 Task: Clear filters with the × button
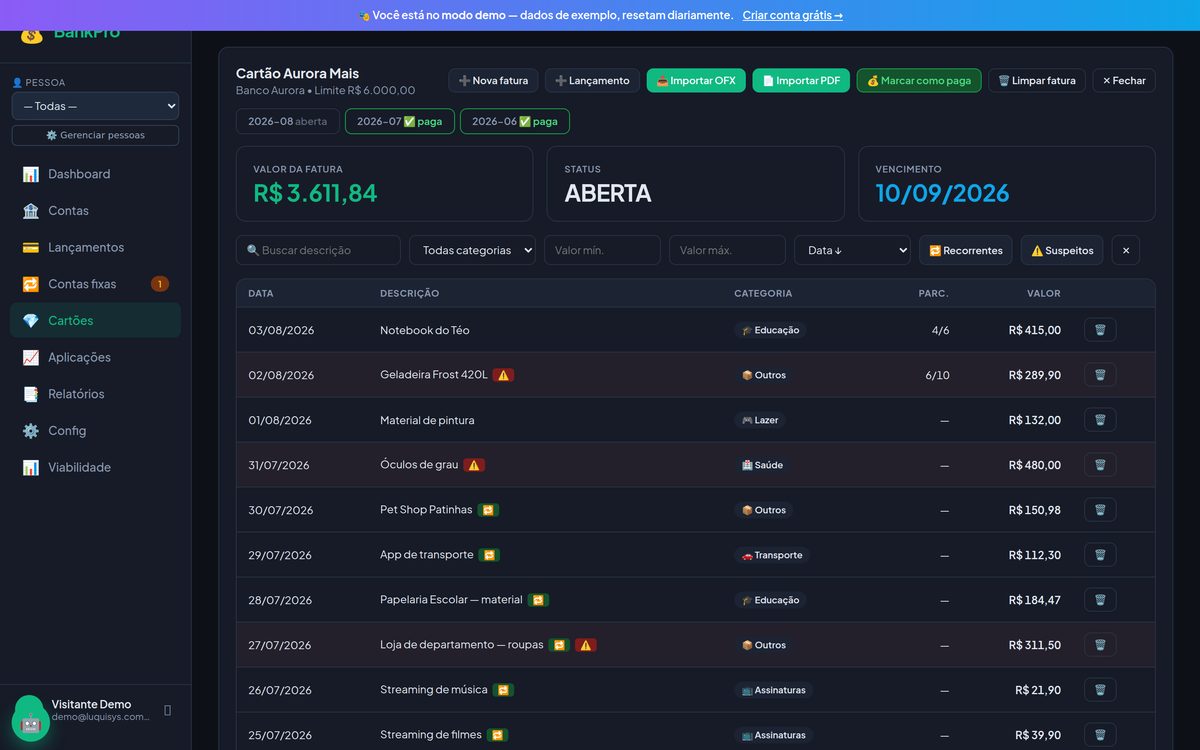(x=1126, y=250)
